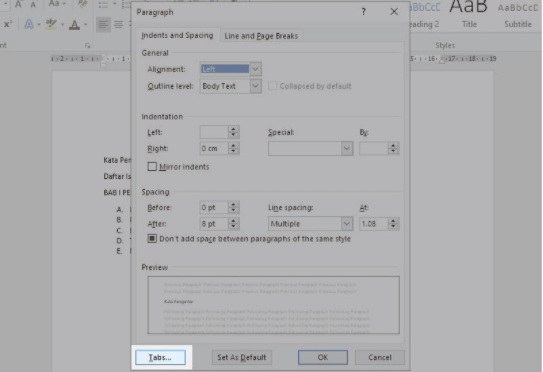Viewport: 543px width, 372px height.
Task: Click the Font Color icon
Action: 74,24
